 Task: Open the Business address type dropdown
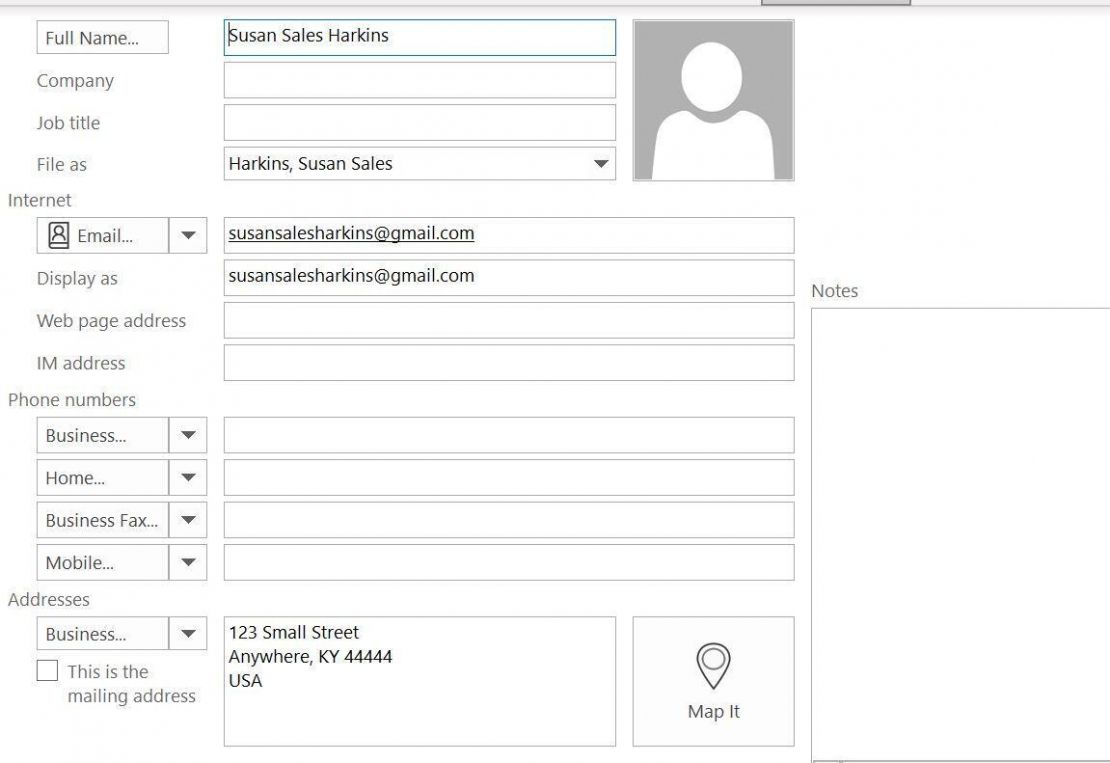click(x=189, y=633)
